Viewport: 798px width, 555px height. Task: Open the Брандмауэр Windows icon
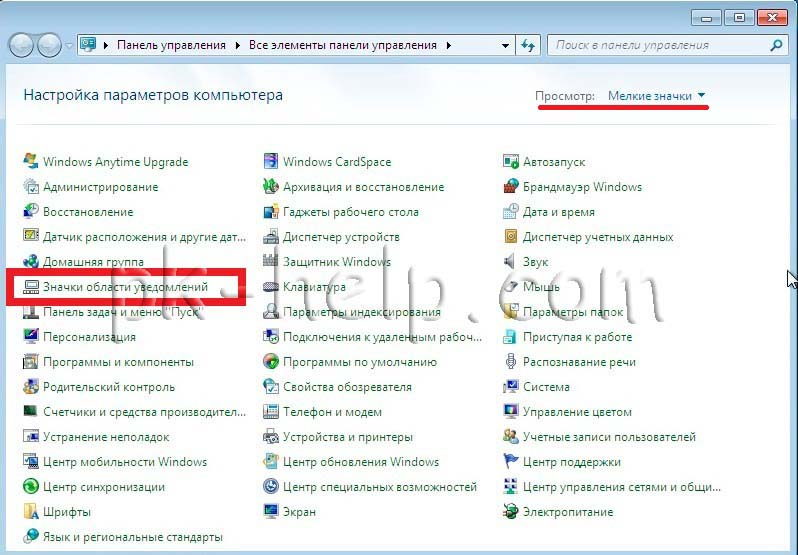510,186
